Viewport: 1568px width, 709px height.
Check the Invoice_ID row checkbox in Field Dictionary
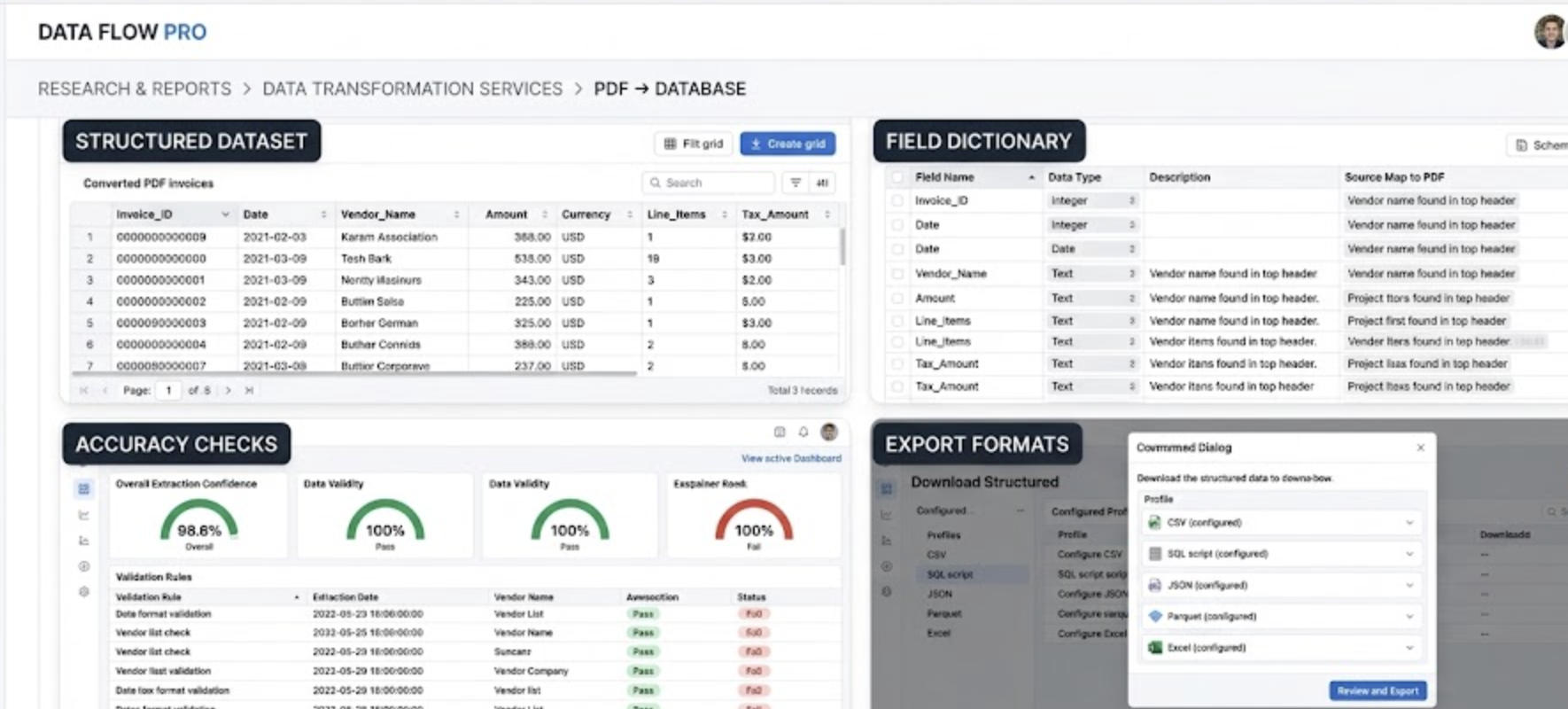click(897, 201)
